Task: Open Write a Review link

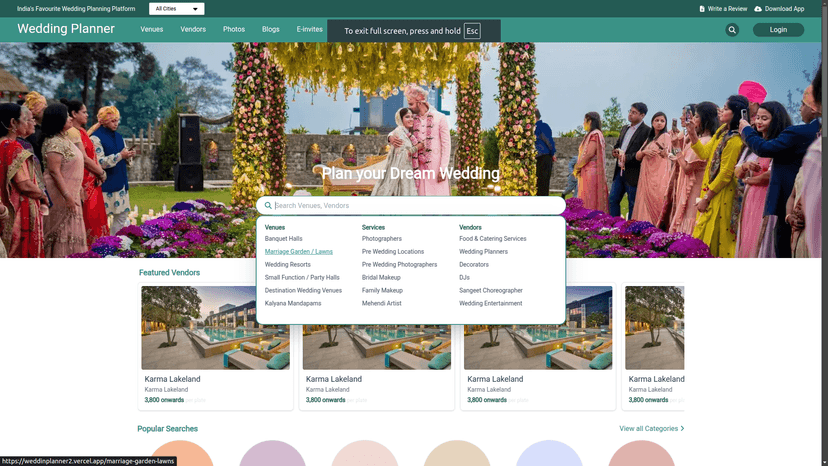Action: 723,9
